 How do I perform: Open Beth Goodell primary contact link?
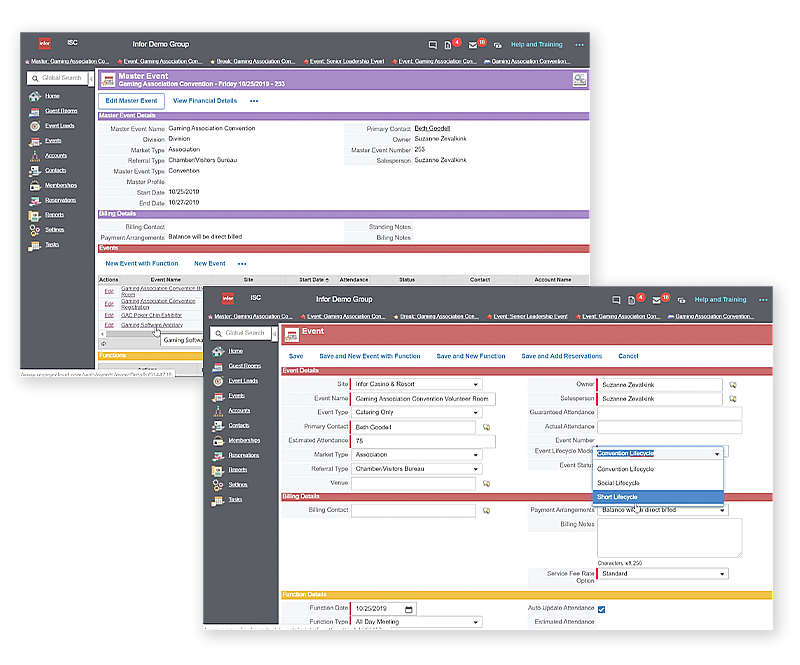(432, 129)
